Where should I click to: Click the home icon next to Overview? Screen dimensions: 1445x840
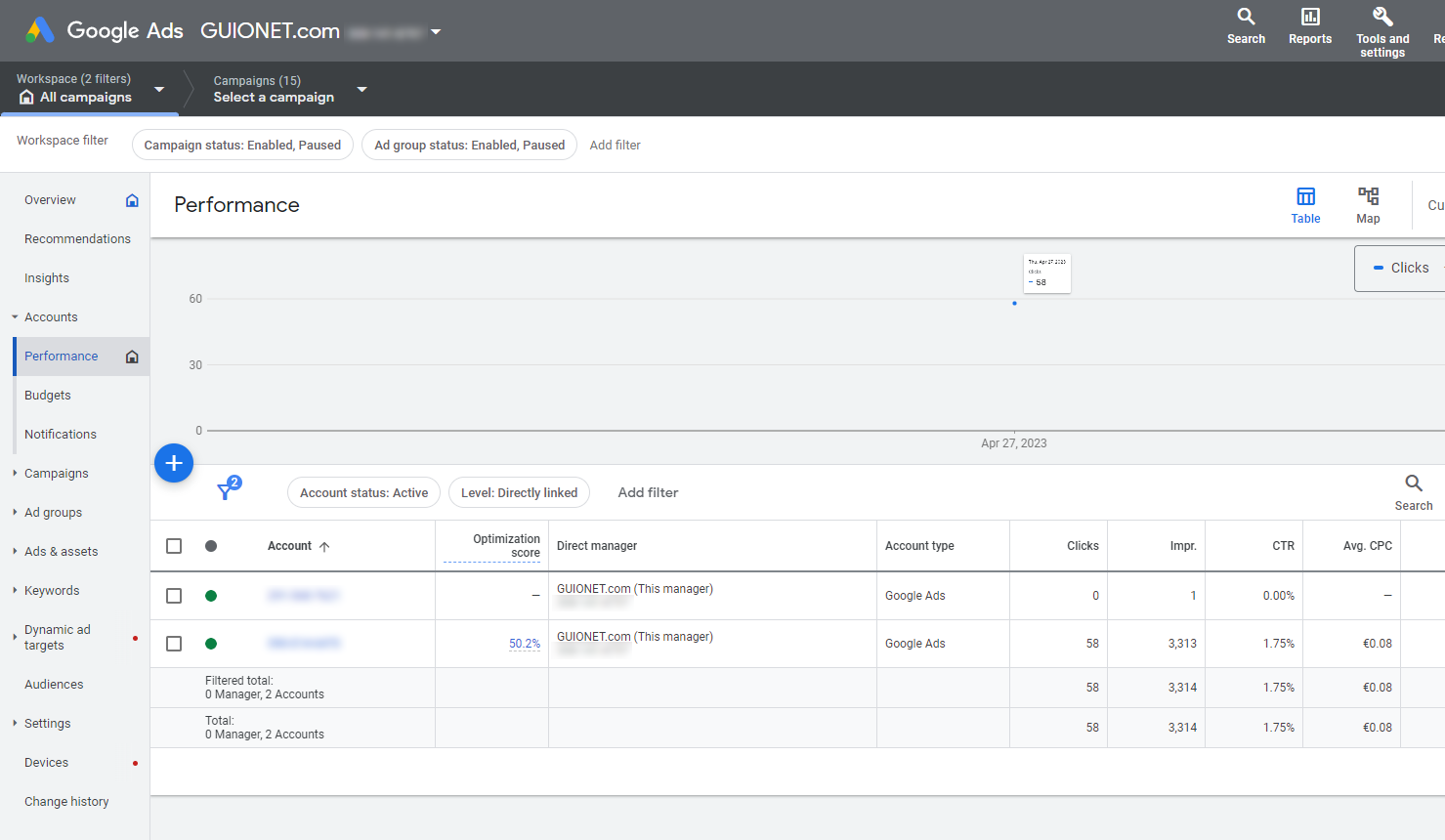pyautogui.click(x=132, y=200)
